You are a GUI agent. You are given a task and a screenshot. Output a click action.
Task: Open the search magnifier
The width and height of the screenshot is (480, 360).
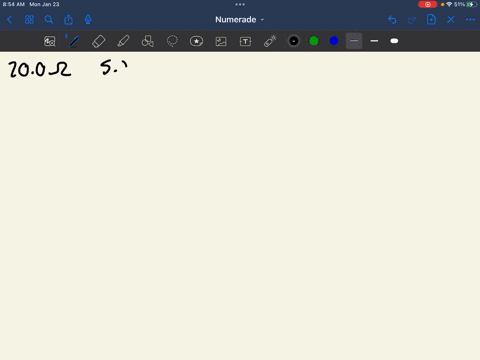tap(49, 20)
